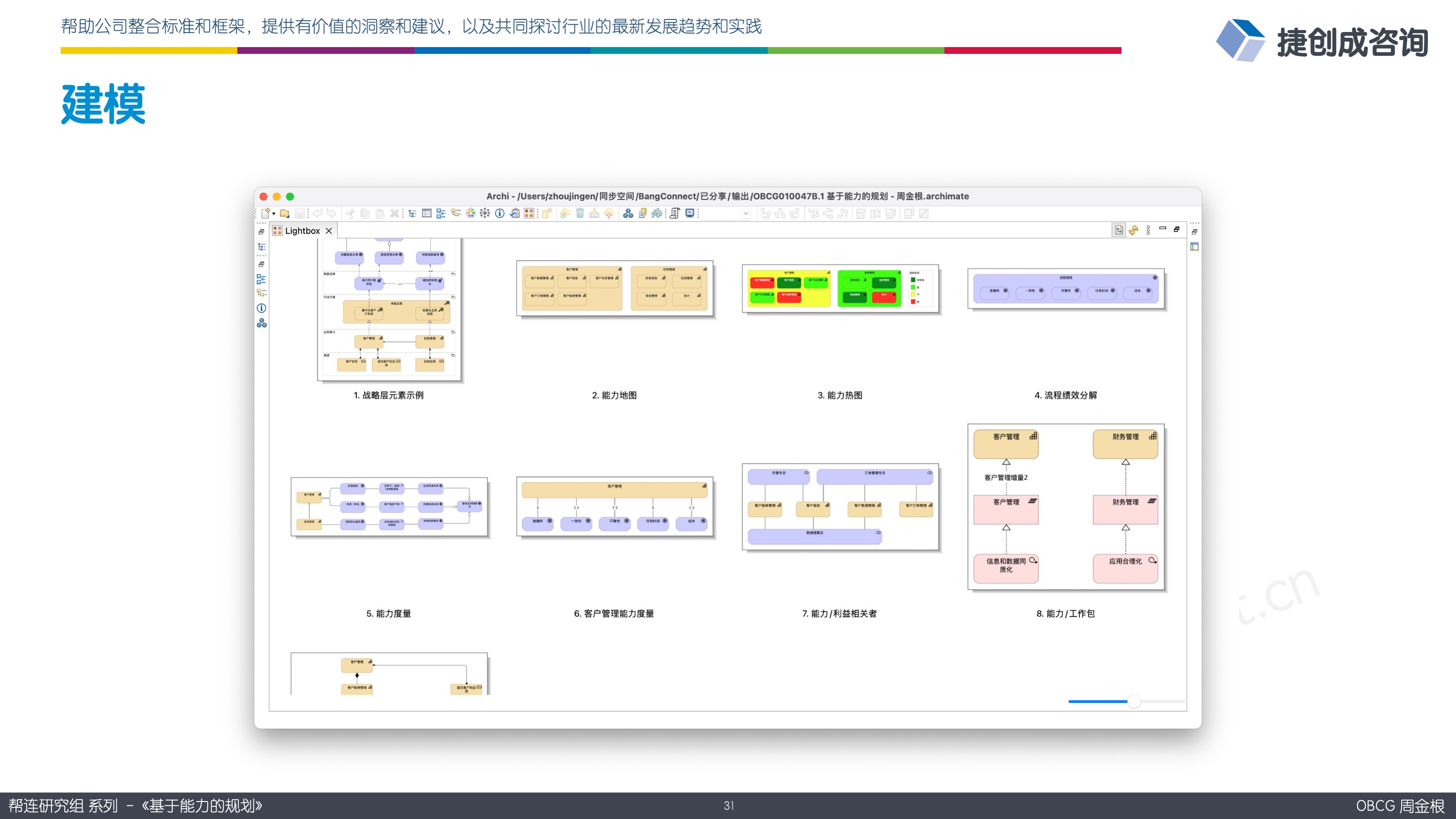This screenshot has width=1456, height=819.
Task: Click the stacked documents icon in the toolbar
Action: click(x=643, y=213)
